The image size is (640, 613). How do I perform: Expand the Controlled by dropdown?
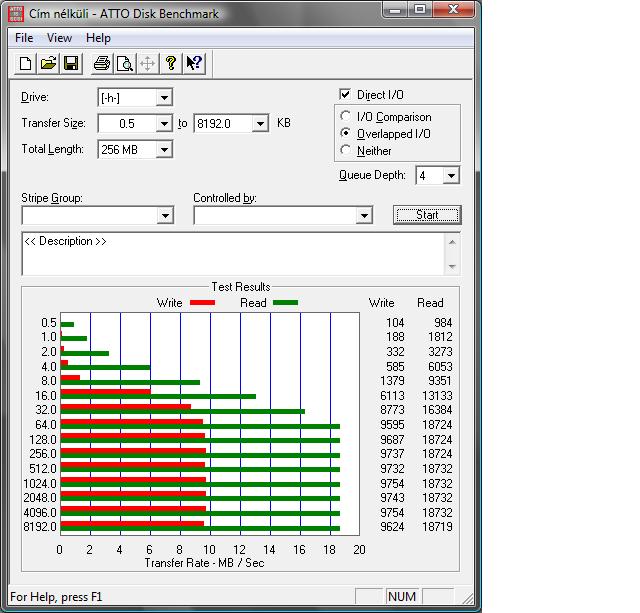pyautogui.click(x=364, y=215)
